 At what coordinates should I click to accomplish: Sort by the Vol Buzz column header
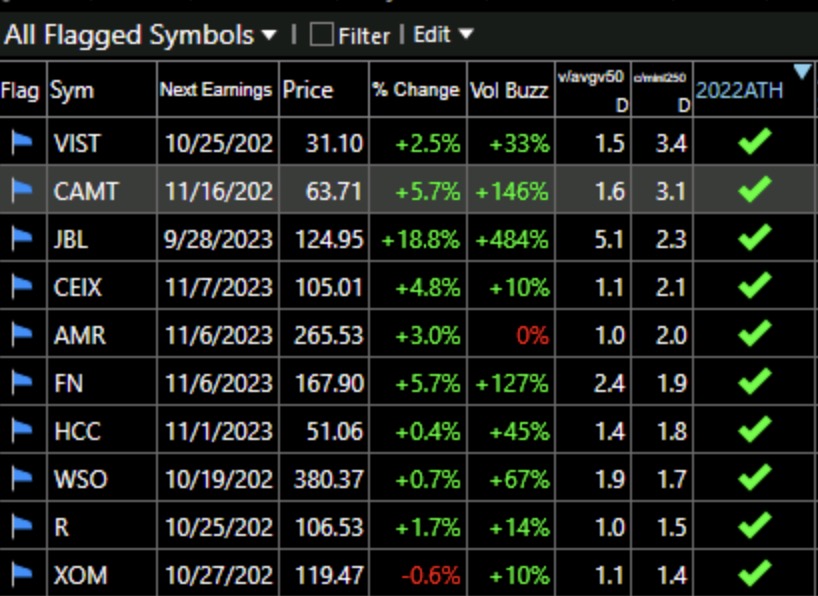[509, 90]
